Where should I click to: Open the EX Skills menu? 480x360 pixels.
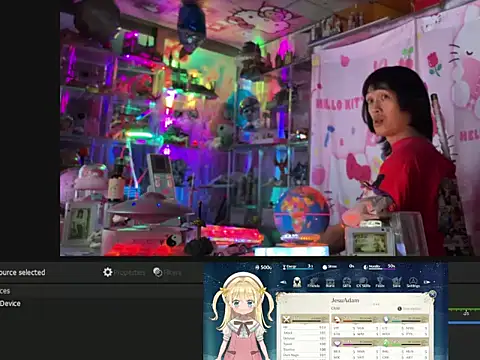363,283
